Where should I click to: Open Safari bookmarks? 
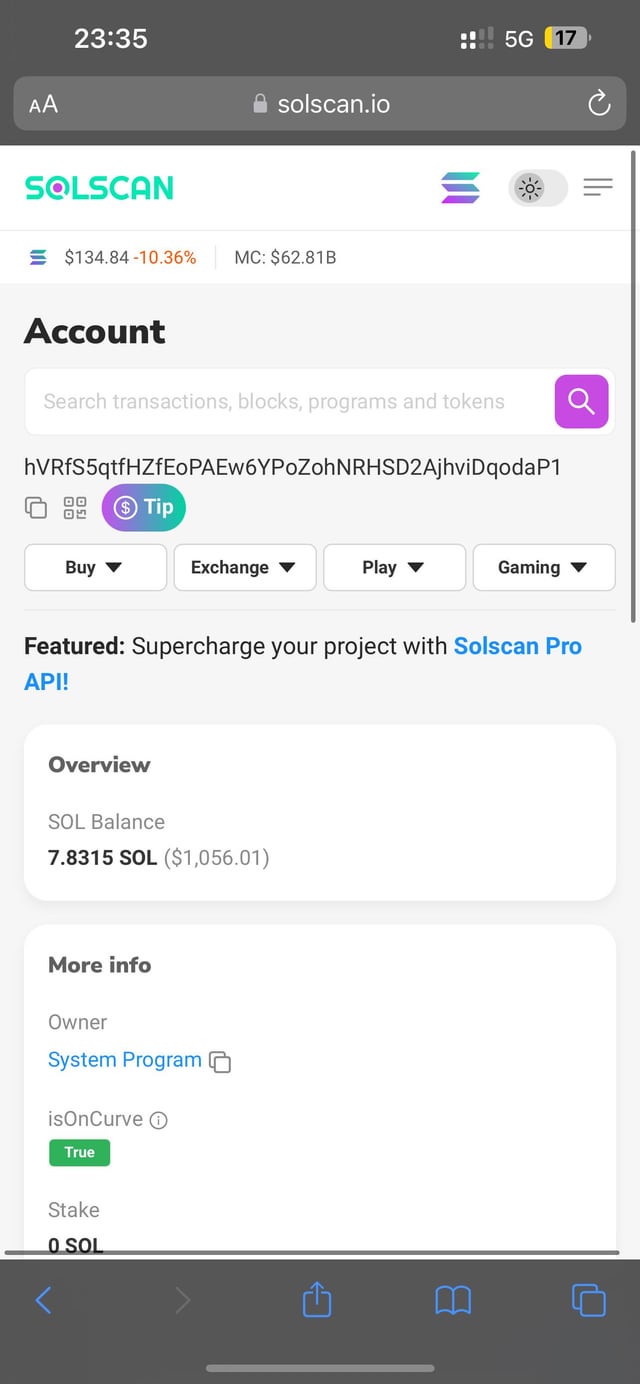[453, 1300]
